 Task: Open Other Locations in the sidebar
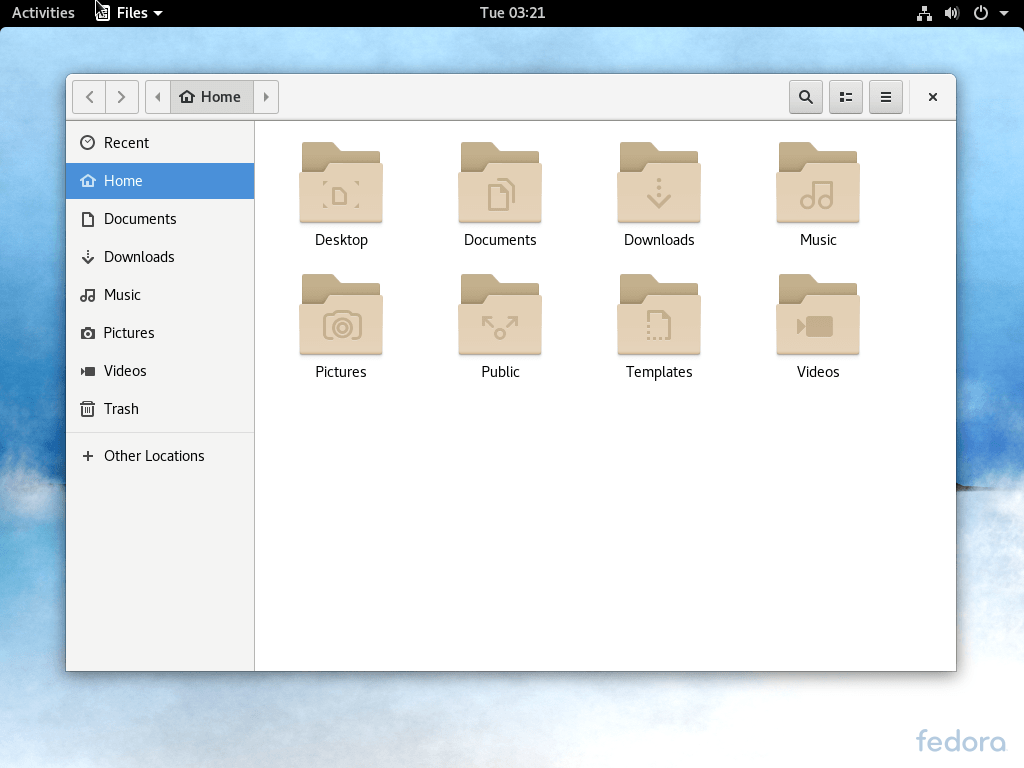pos(160,456)
